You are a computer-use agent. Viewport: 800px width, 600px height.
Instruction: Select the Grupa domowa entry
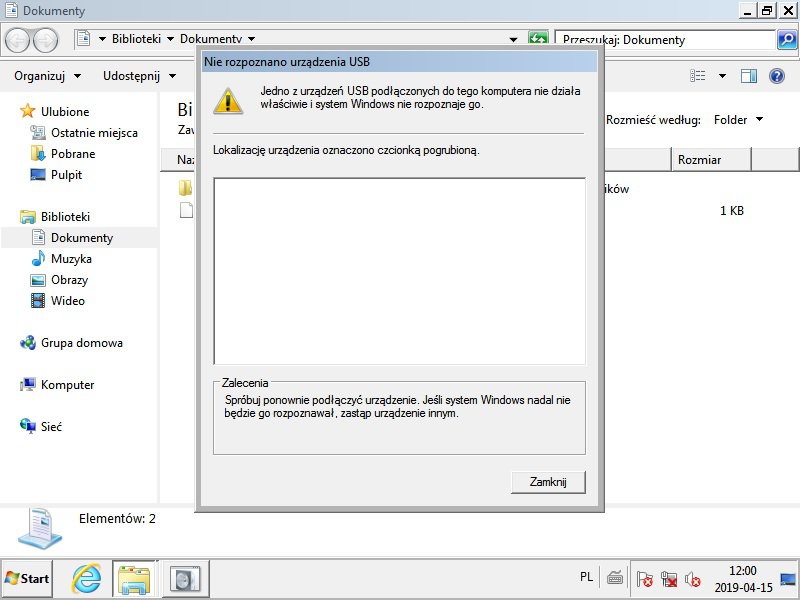tap(82, 343)
